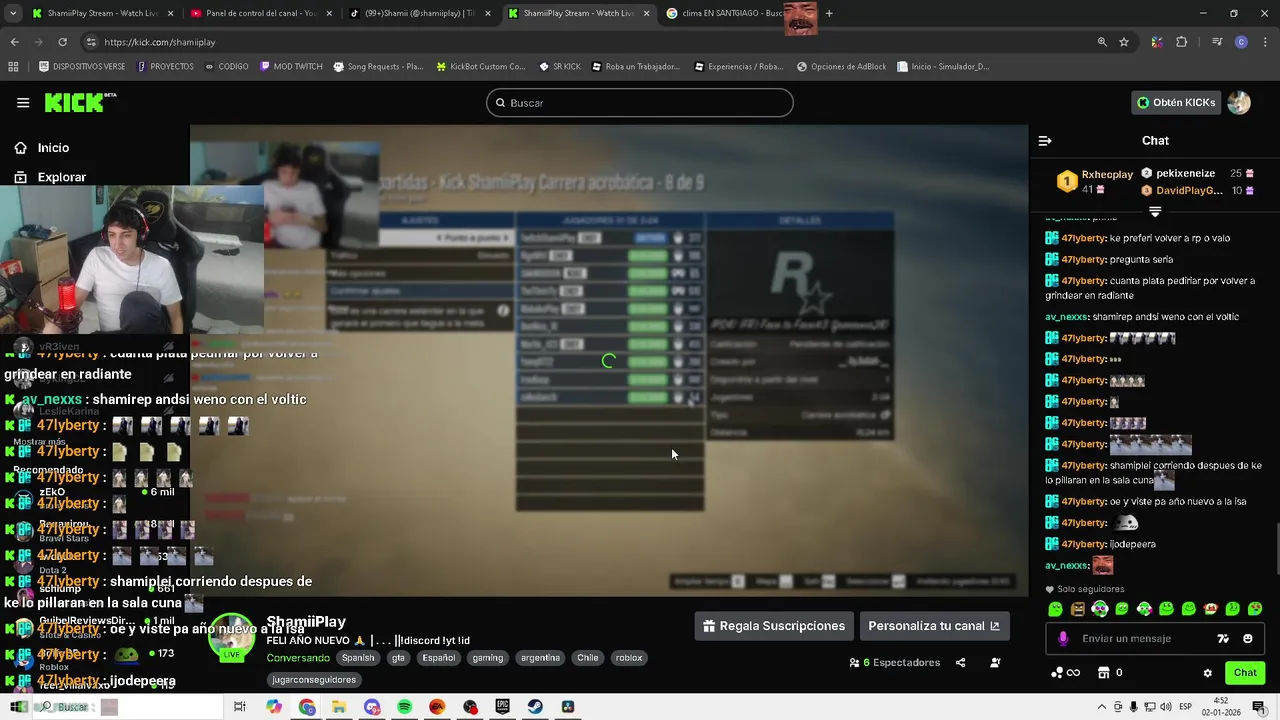Open Epic Games from the taskbar

tap(503, 707)
